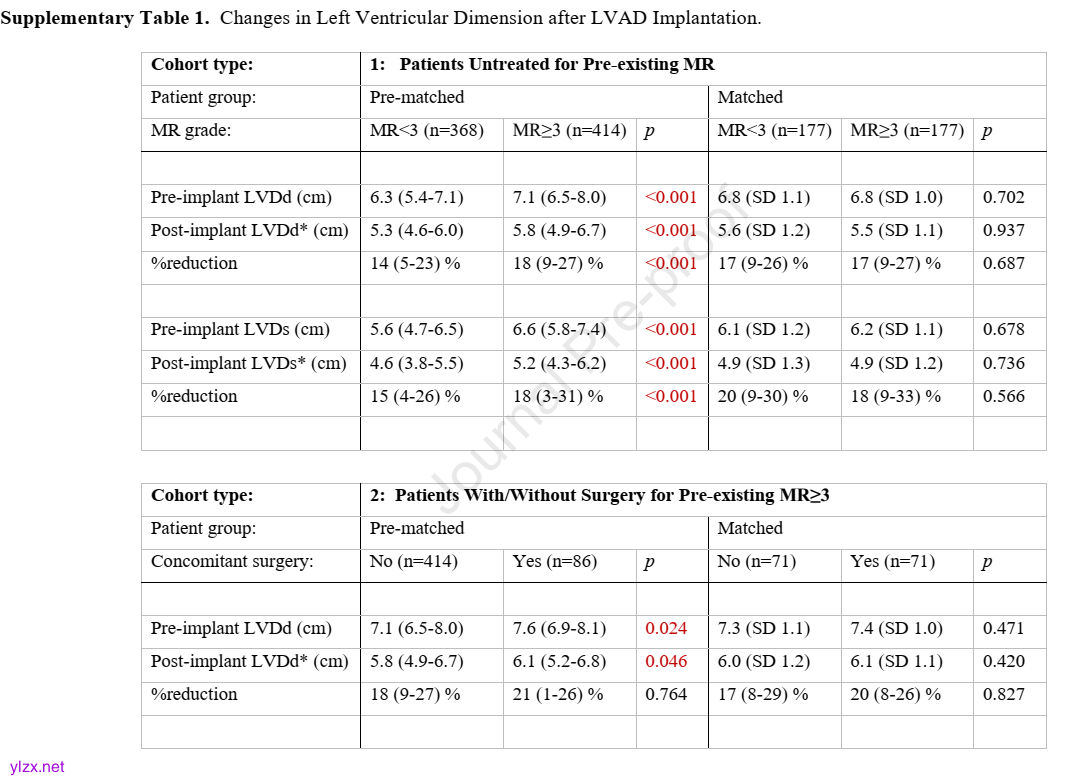Image resolution: width=1068 pixels, height=782 pixels.
Task: Click the MR≥3 (n=414) column header
Action: [x=569, y=131]
